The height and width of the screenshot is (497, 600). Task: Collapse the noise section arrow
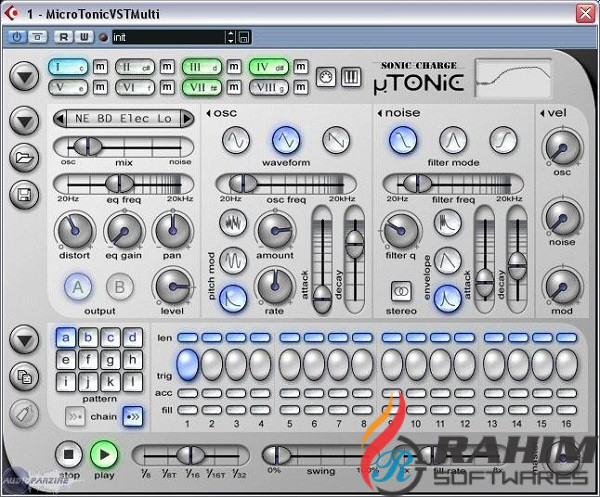[x=380, y=113]
